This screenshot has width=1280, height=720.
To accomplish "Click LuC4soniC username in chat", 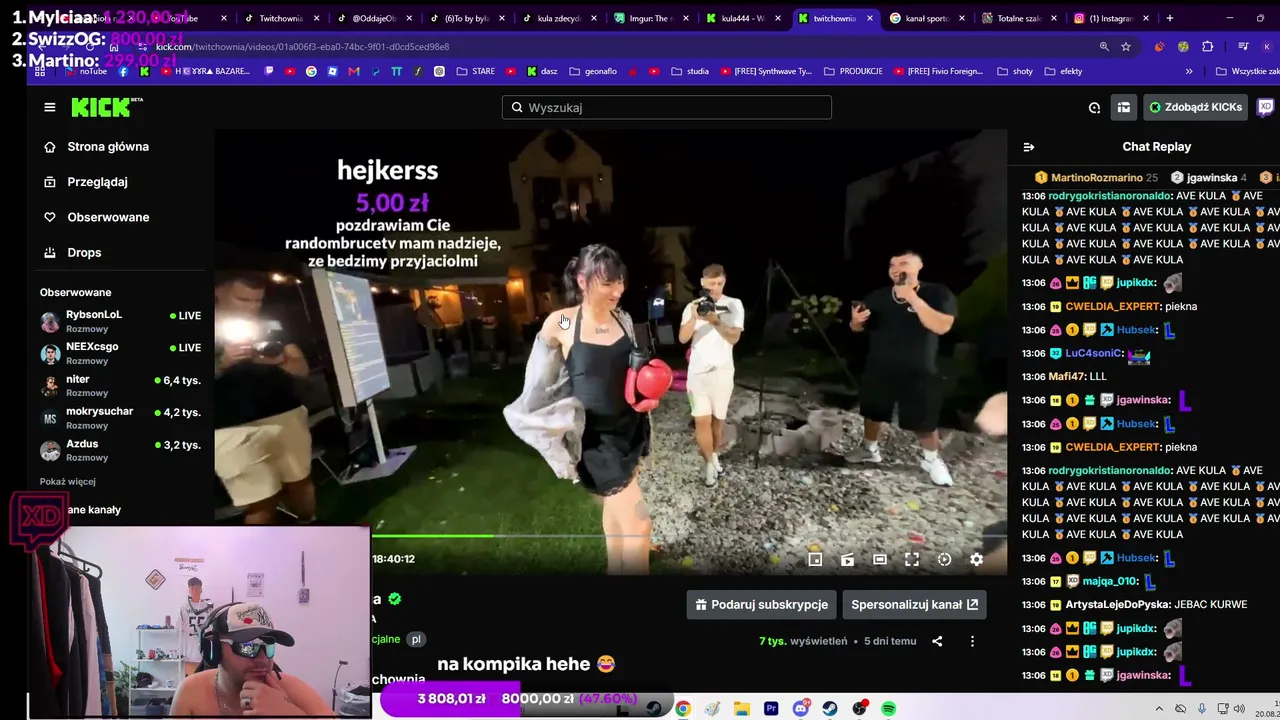I will pyautogui.click(x=1093, y=354).
